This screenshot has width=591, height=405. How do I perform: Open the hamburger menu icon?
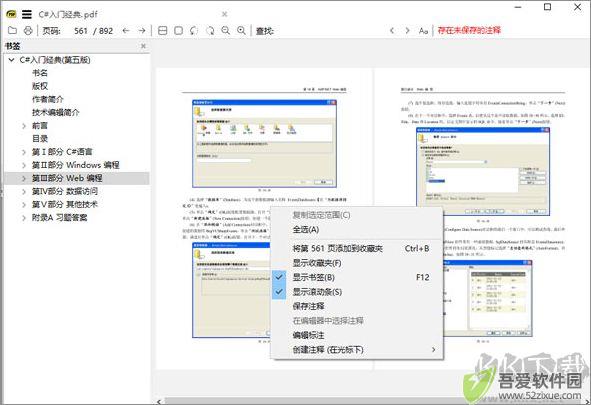tap(27, 14)
